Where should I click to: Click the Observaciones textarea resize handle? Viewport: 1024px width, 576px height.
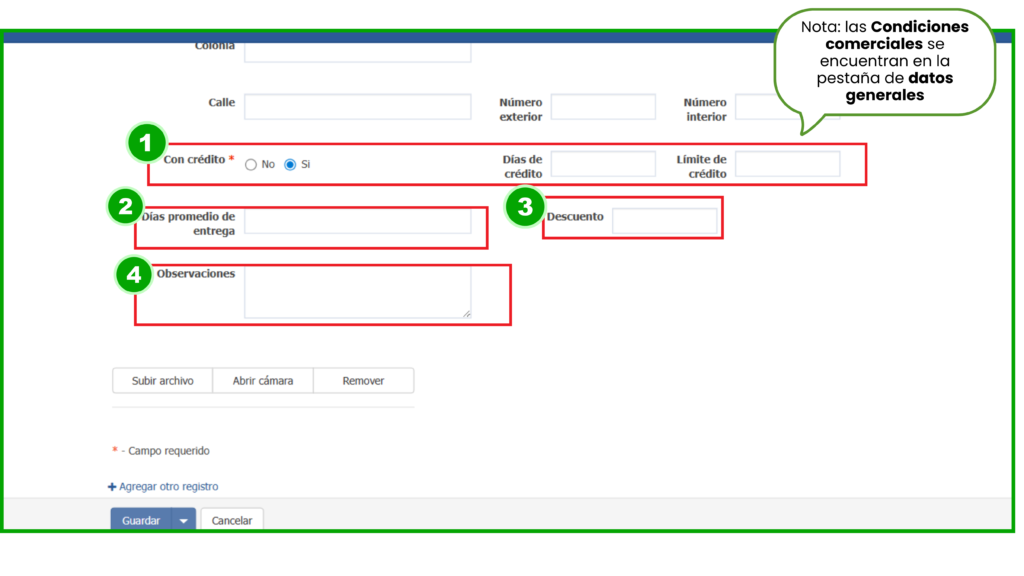pyautogui.click(x=466, y=314)
